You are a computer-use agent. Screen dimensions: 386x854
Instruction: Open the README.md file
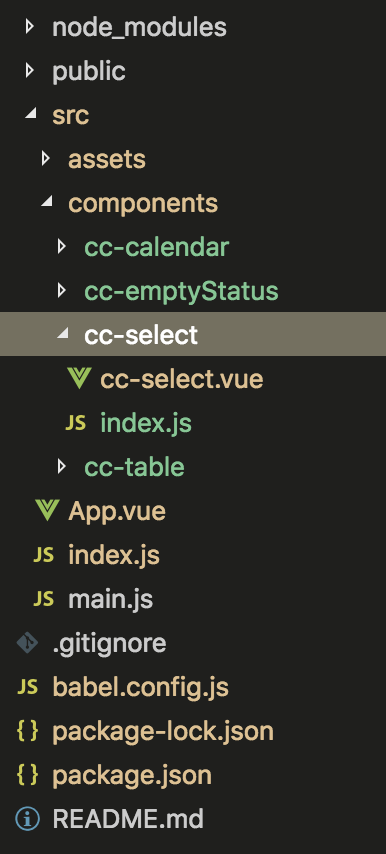point(128,819)
